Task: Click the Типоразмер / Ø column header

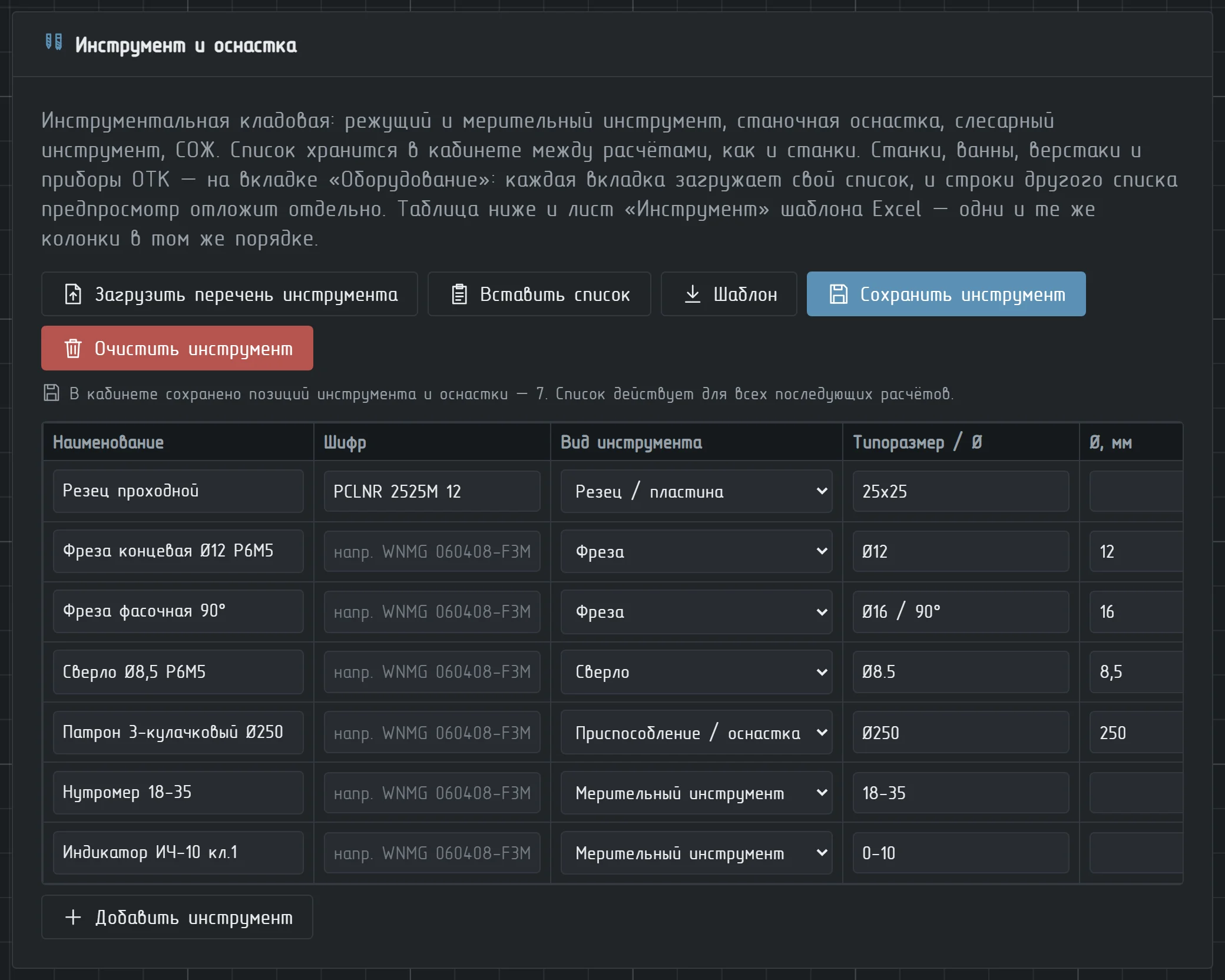Action: pyautogui.click(x=961, y=442)
